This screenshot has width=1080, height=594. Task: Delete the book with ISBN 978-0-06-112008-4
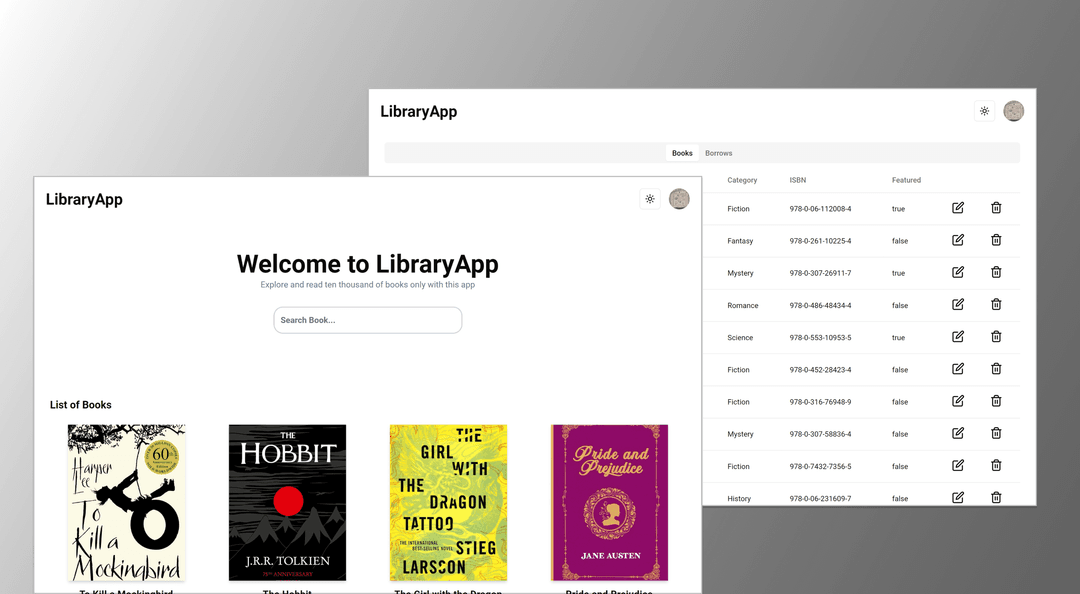996,207
